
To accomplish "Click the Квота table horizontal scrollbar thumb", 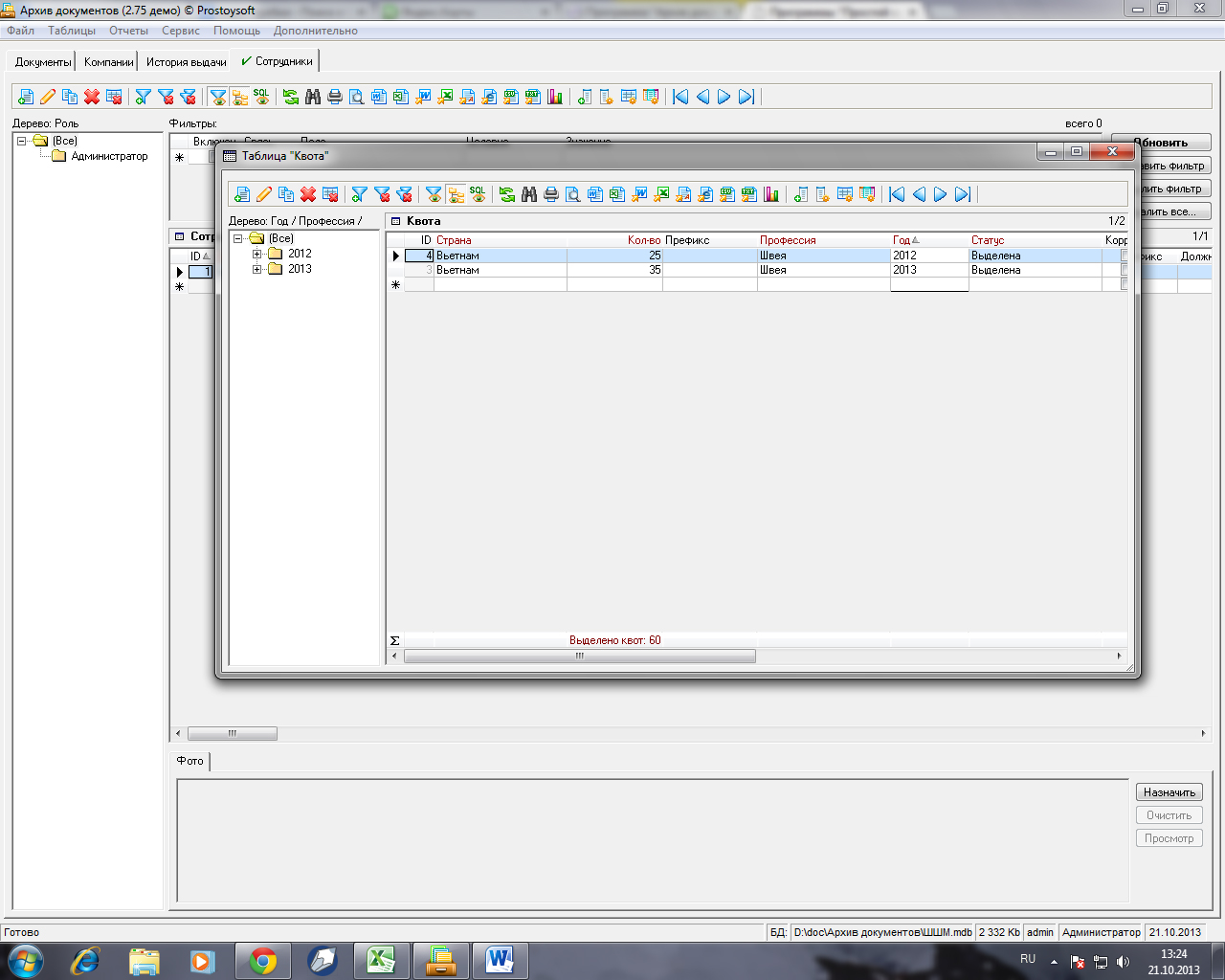I will tap(579, 657).
